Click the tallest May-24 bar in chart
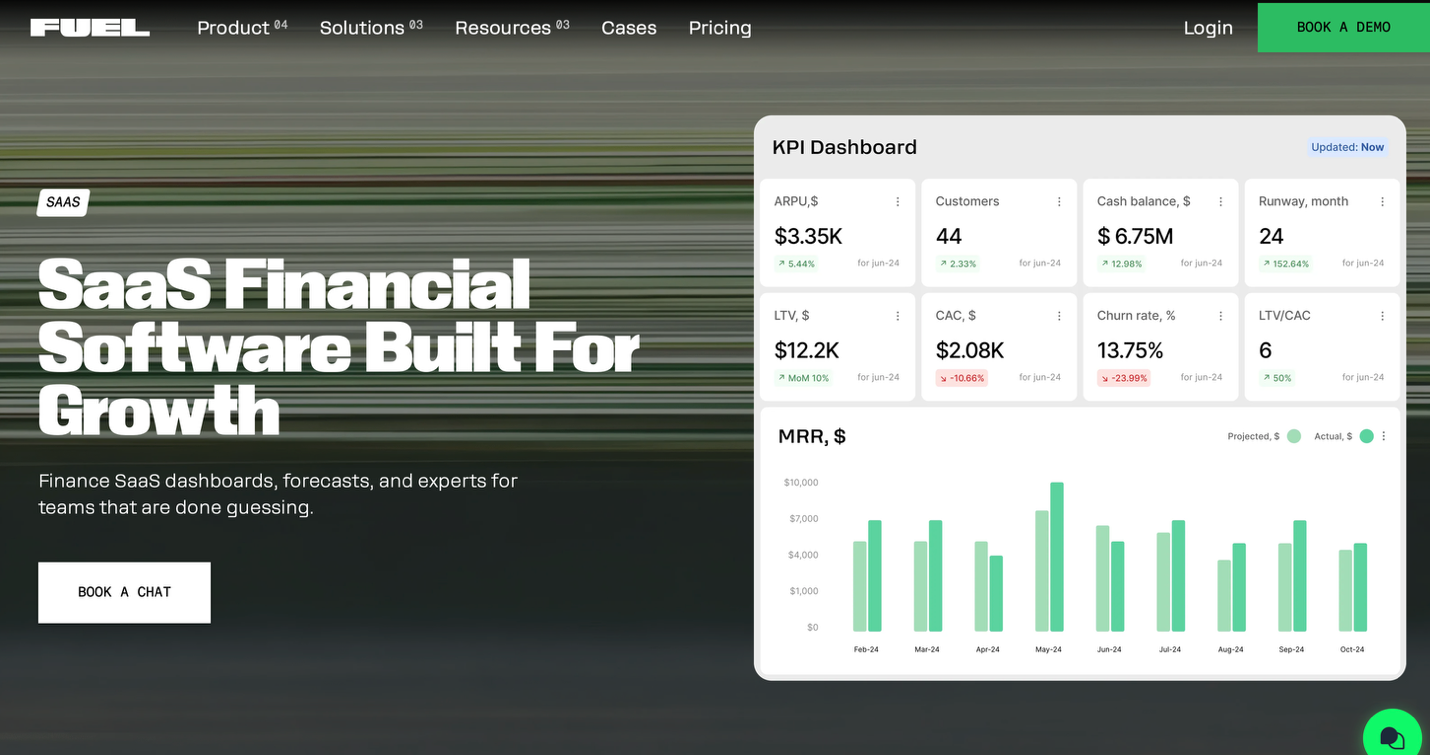Image resolution: width=1430 pixels, height=755 pixels. pos(1056,557)
